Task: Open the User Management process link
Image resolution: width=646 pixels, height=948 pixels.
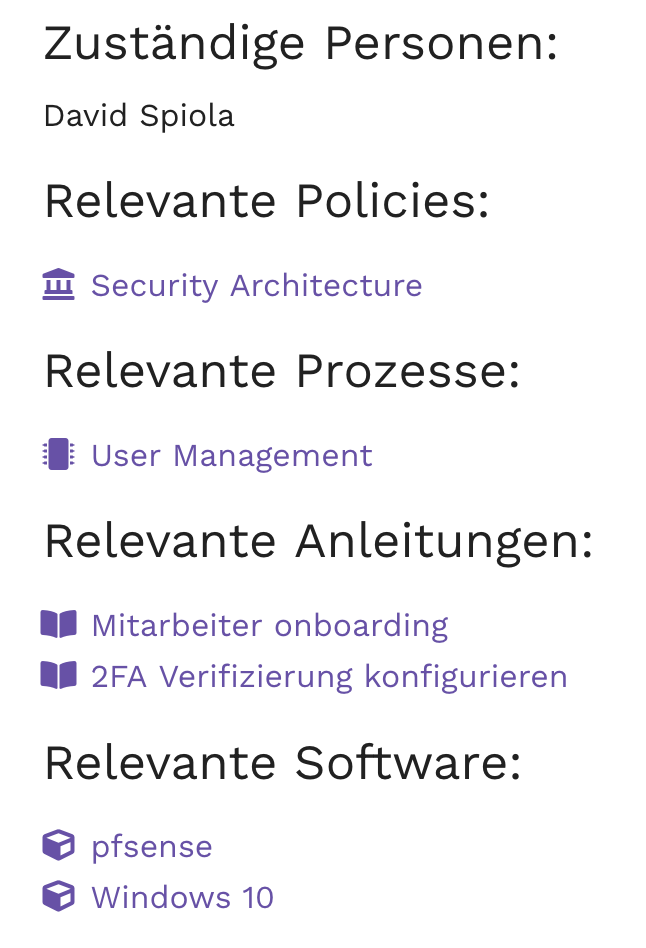Action: coord(231,456)
